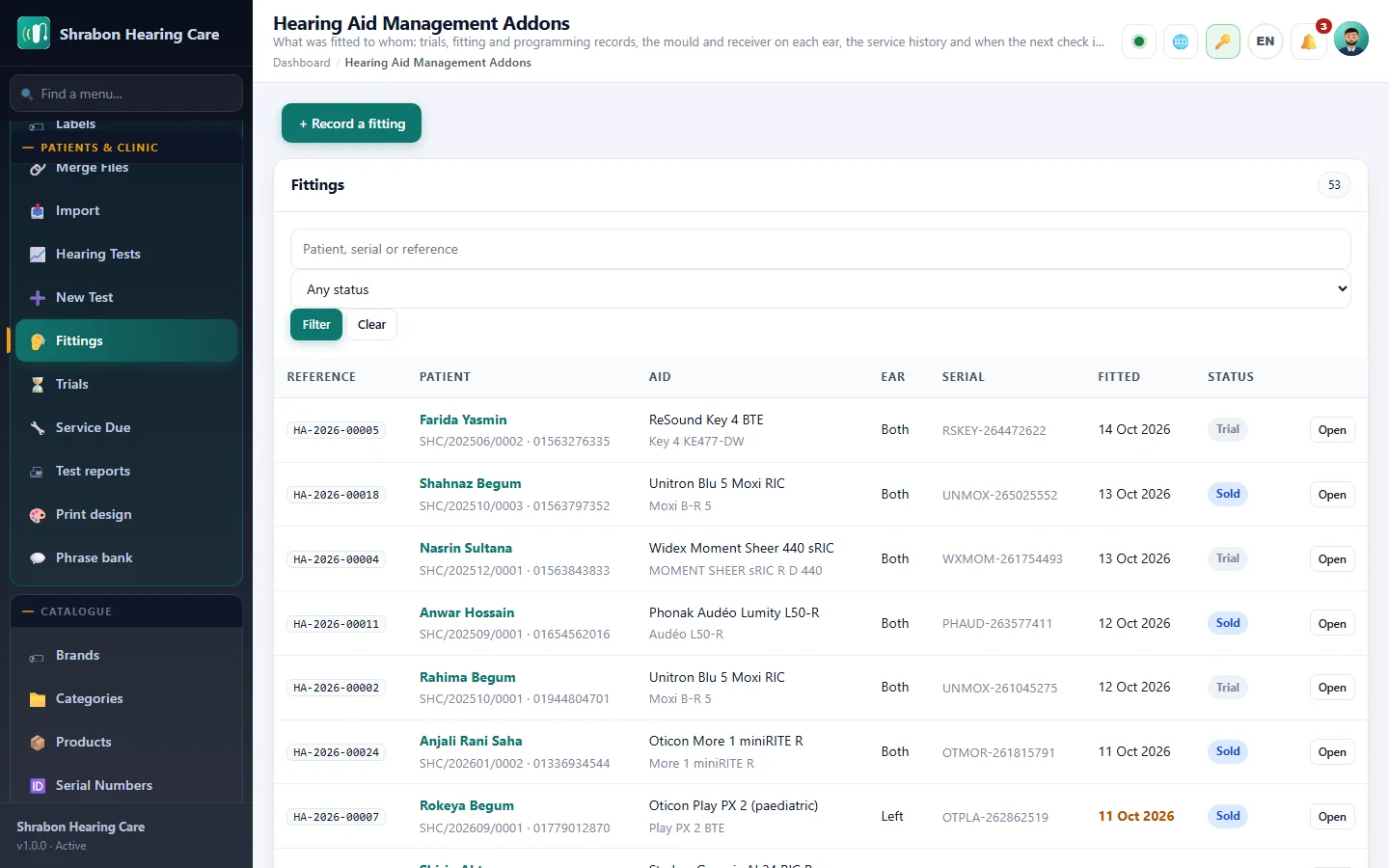Open Merge Files menu item
The width and height of the screenshot is (1389, 868).
pyautogui.click(x=126, y=168)
